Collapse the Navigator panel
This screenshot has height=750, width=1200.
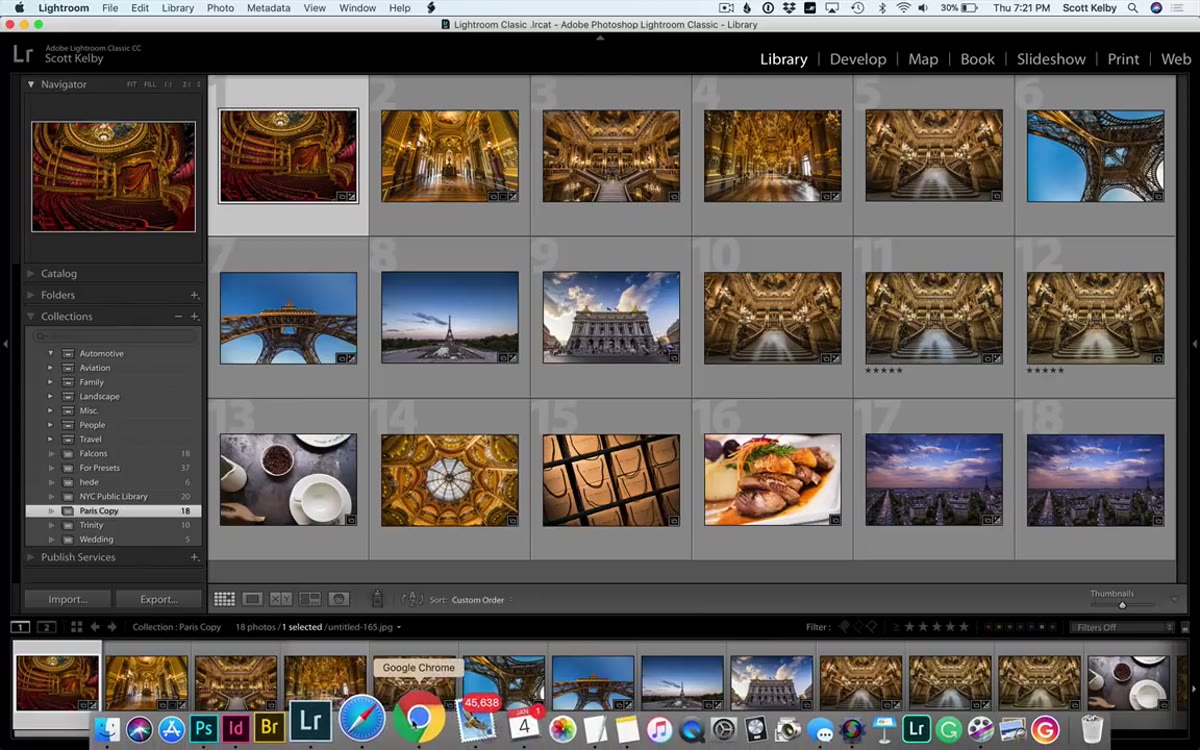pos(31,85)
